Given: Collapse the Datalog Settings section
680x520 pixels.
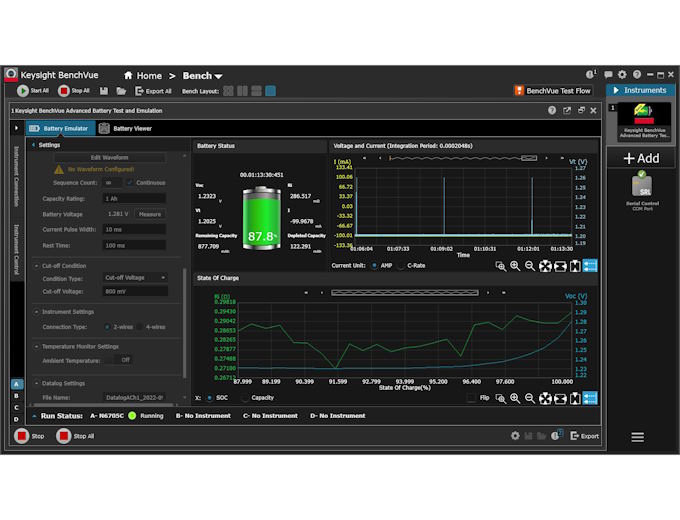Looking at the screenshot, I should (36, 383).
